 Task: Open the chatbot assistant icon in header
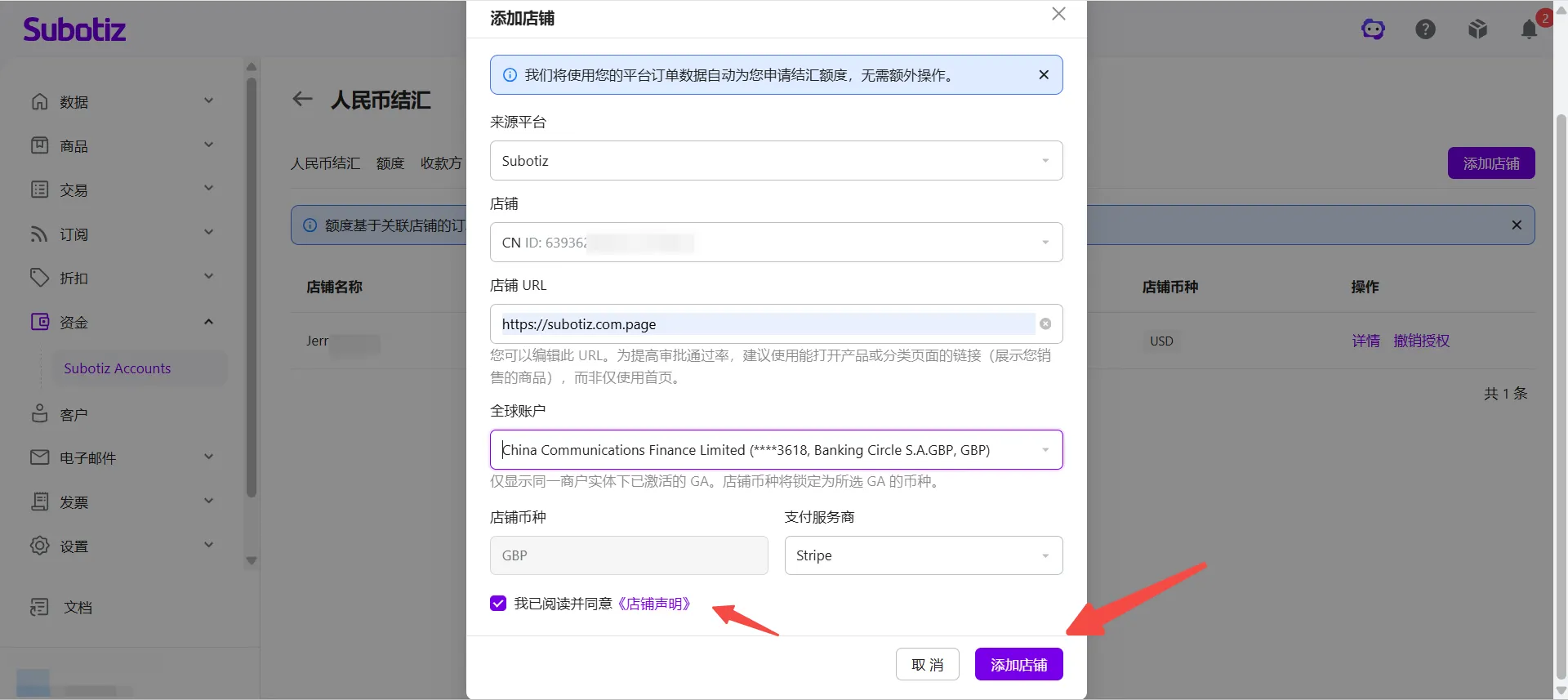coord(1373,29)
